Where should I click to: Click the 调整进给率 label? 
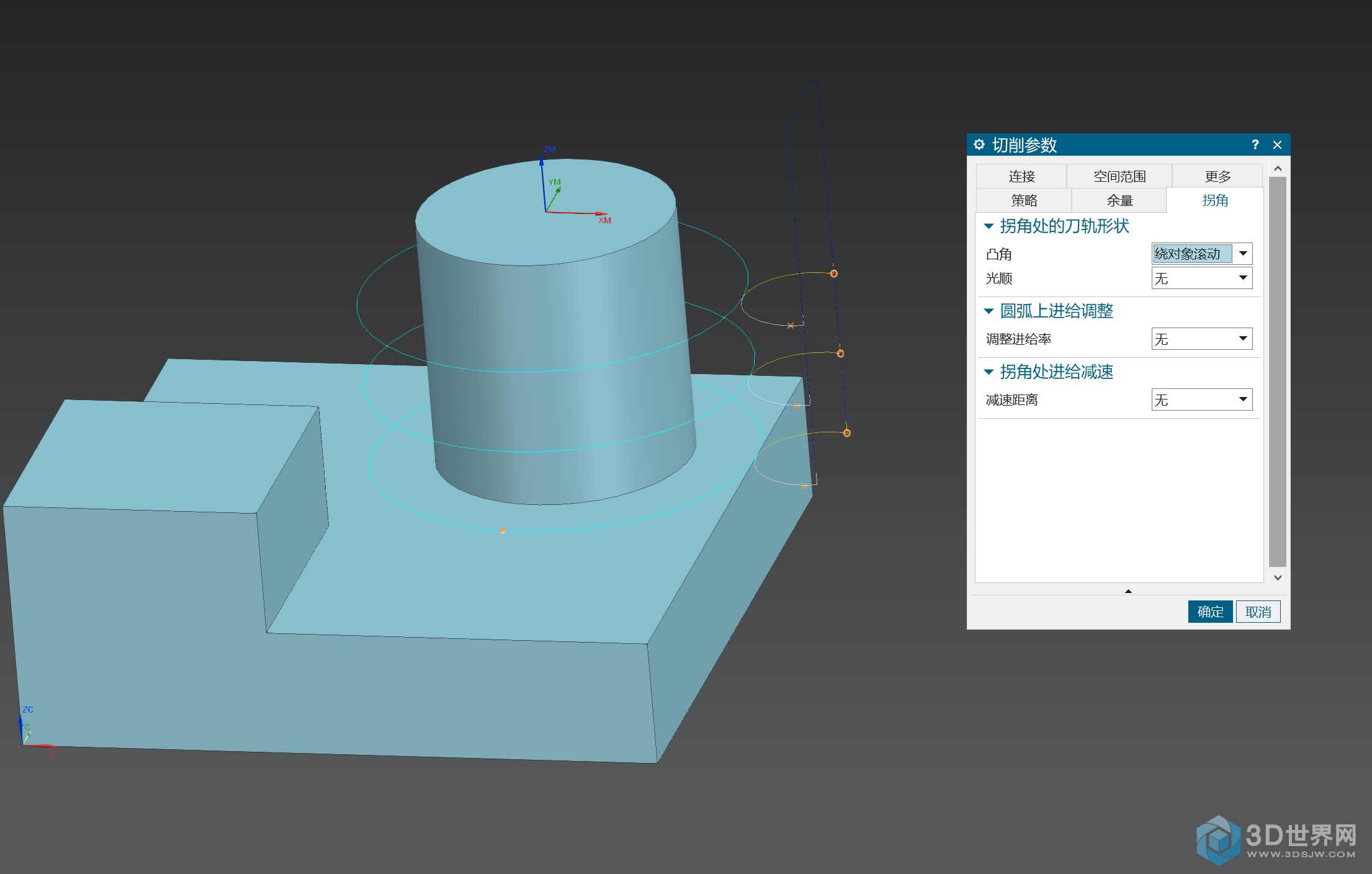1018,339
